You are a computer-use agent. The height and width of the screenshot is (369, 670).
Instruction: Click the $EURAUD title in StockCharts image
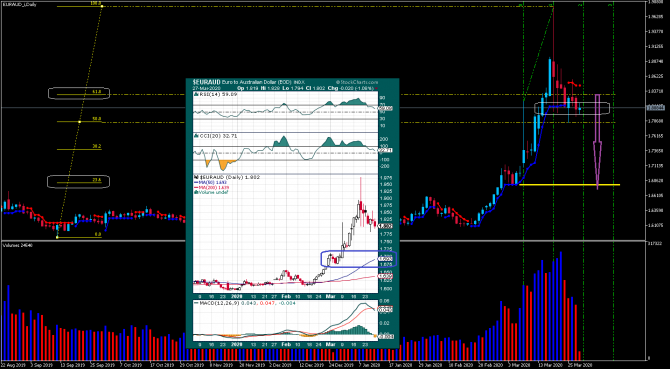(x=206, y=82)
